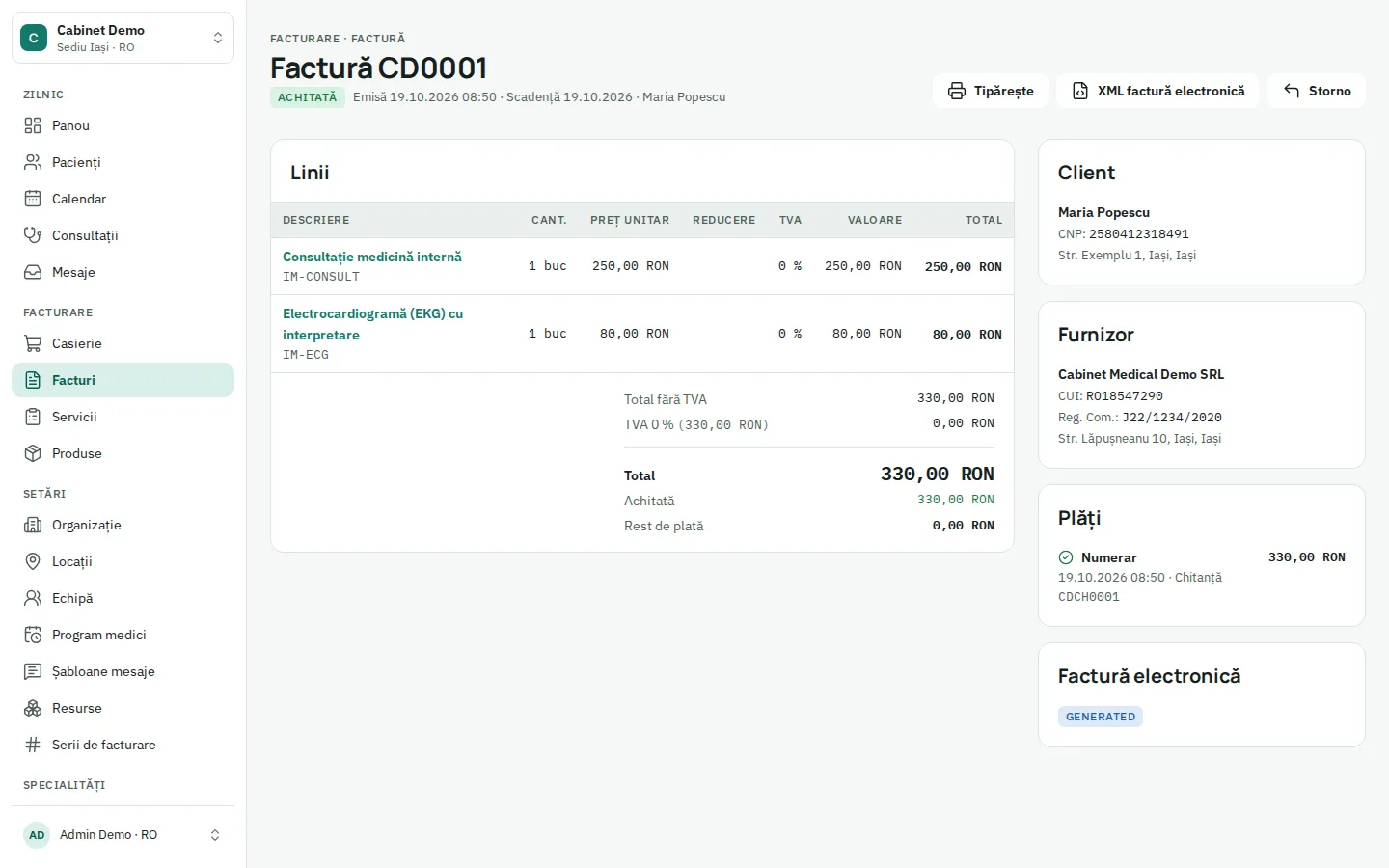Click the Reg. Com. number J22/1234/2020

click(x=1172, y=418)
